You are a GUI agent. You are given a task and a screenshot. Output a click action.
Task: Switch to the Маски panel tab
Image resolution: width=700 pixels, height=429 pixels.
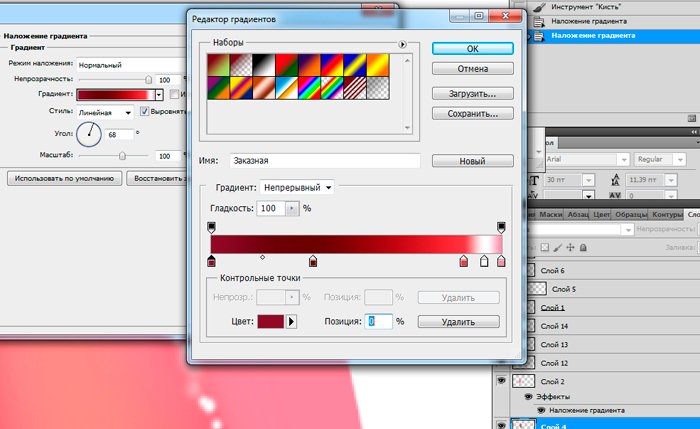[x=550, y=215]
